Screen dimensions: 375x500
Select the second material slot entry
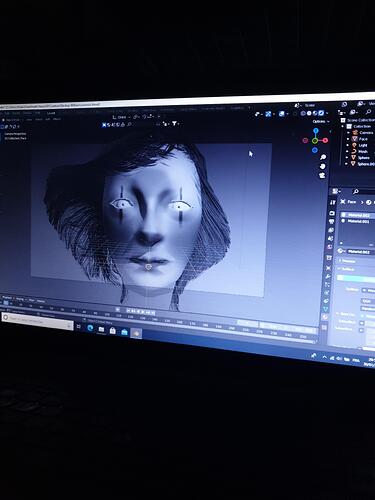[x=357, y=221]
